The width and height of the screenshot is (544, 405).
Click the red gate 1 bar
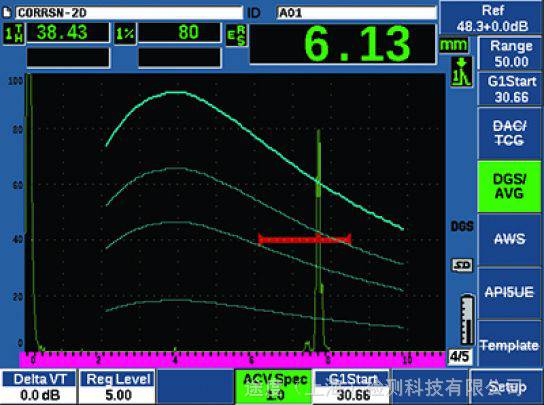[x=305, y=239]
